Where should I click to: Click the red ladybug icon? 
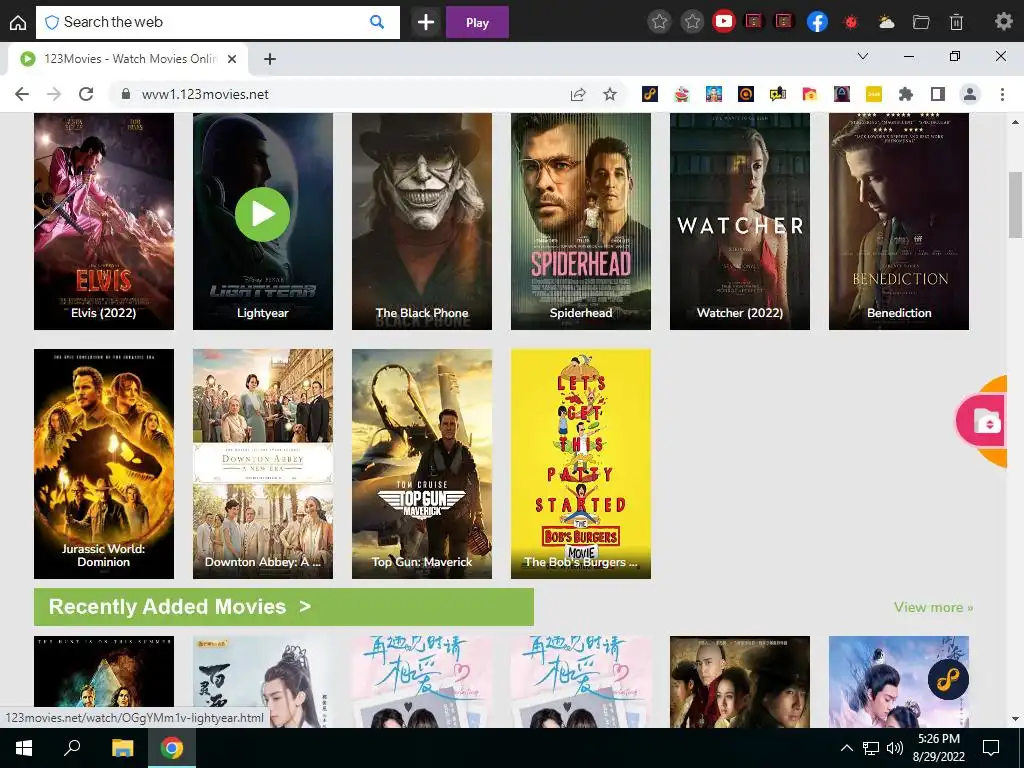click(x=850, y=22)
